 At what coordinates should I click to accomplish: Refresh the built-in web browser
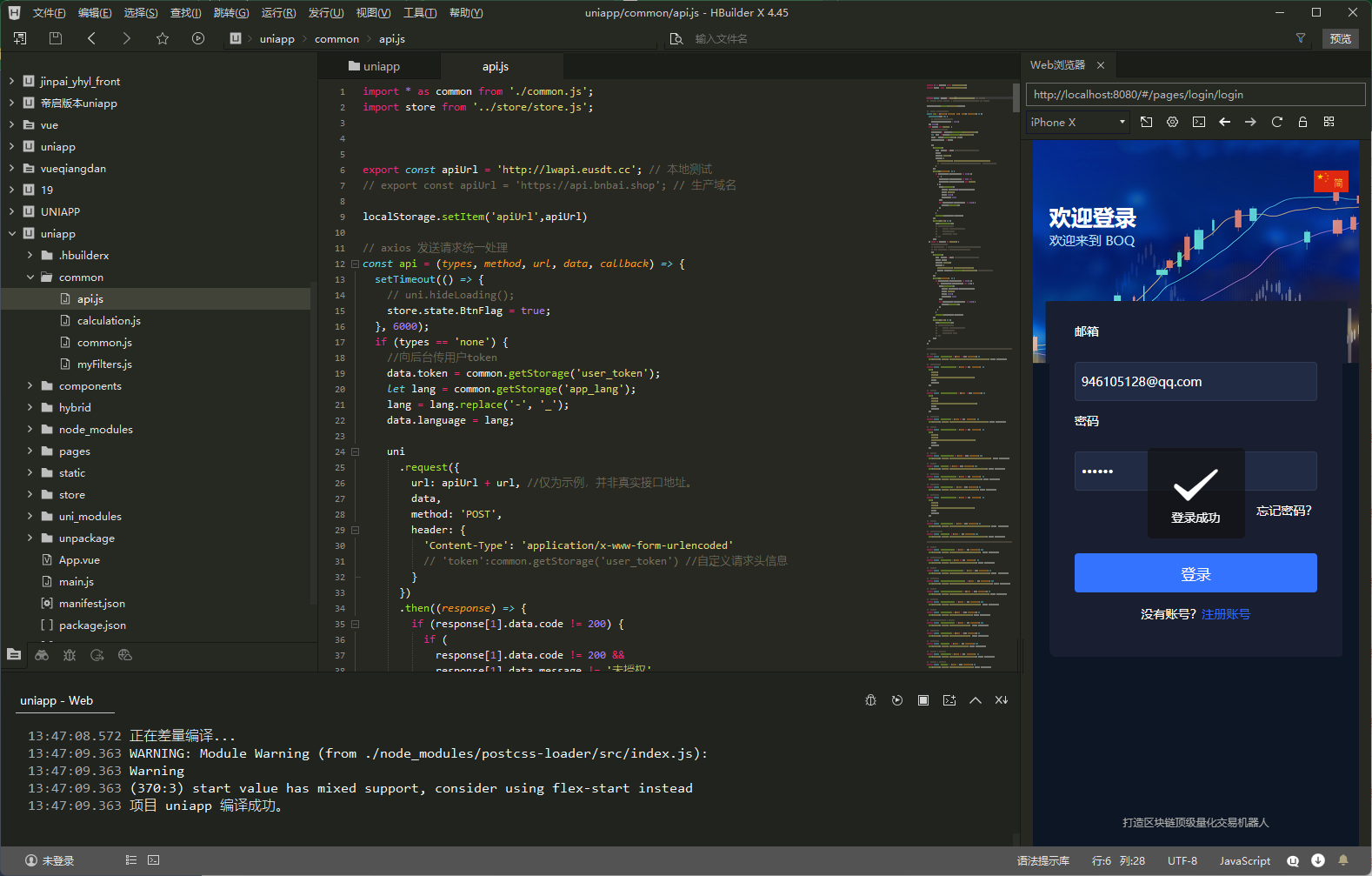click(1276, 122)
